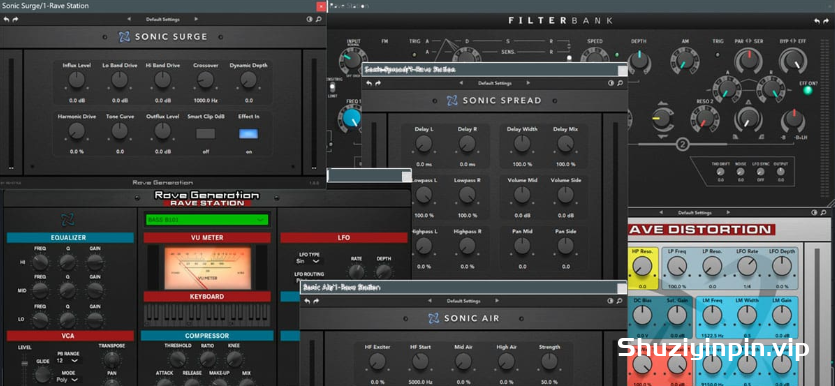Click the circled 2 marker in Filterbank
The image size is (835, 386).
click(683, 144)
